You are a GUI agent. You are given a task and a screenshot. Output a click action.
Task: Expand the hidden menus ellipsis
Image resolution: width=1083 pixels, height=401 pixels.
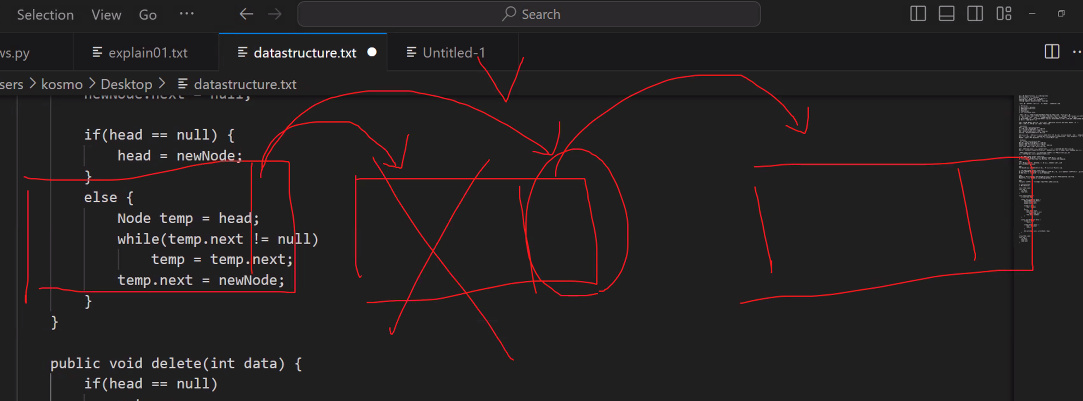click(186, 14)
